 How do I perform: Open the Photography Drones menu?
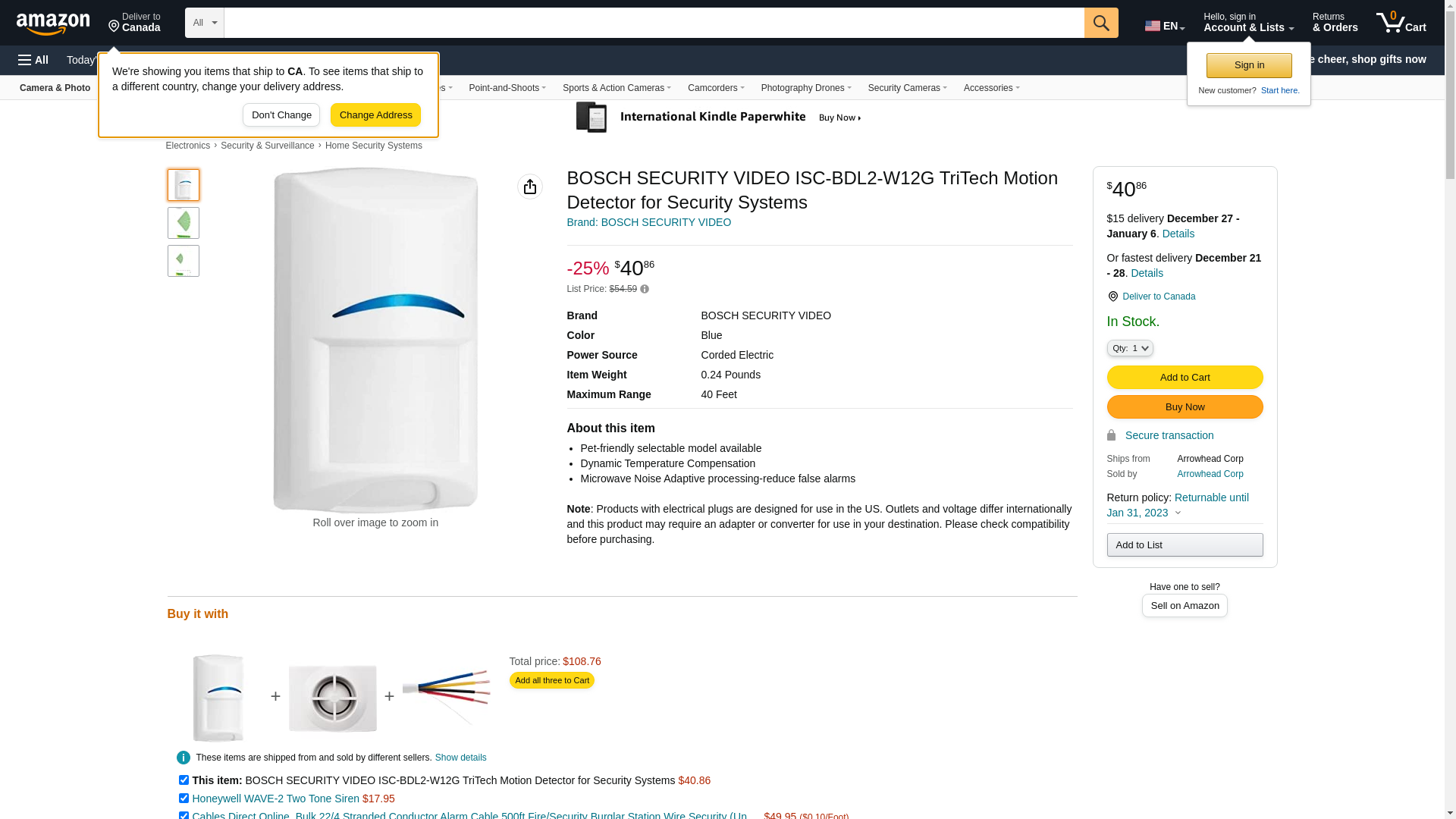(805, 88)
